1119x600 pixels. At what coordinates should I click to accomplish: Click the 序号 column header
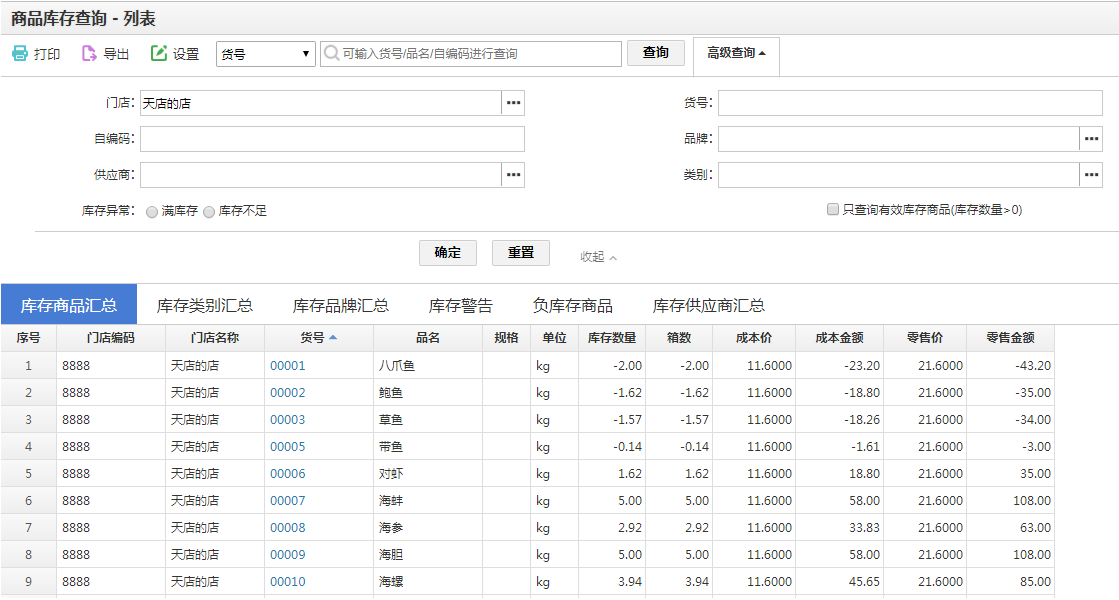[x=29, y=337]
